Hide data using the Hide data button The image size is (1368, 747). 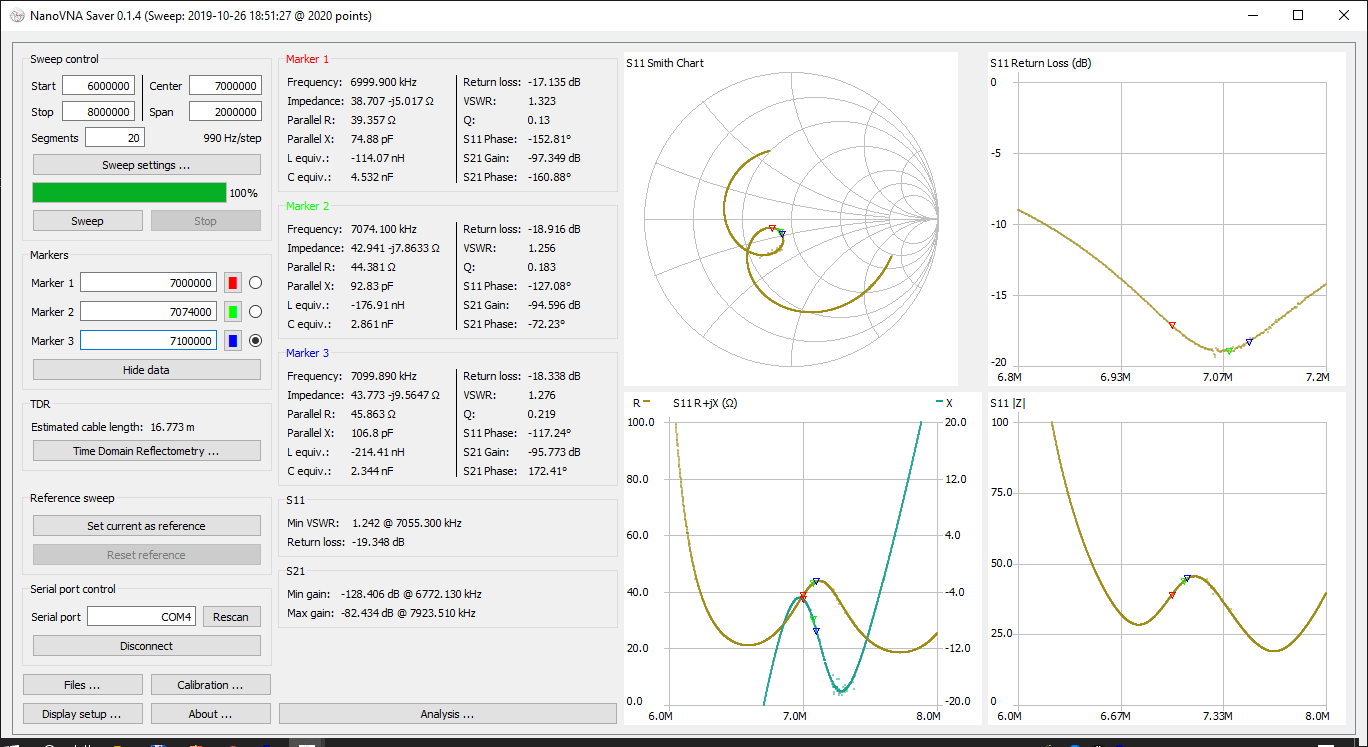[x=146, y=369]
